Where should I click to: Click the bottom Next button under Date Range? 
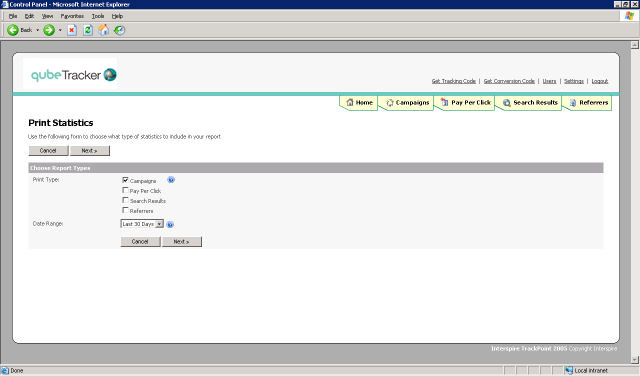pyautogui.click(x=182, y=242)
